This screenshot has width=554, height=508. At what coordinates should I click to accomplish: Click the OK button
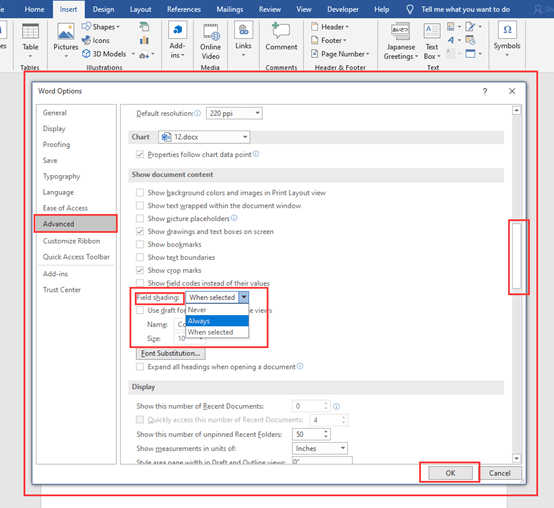click(450, 473)
